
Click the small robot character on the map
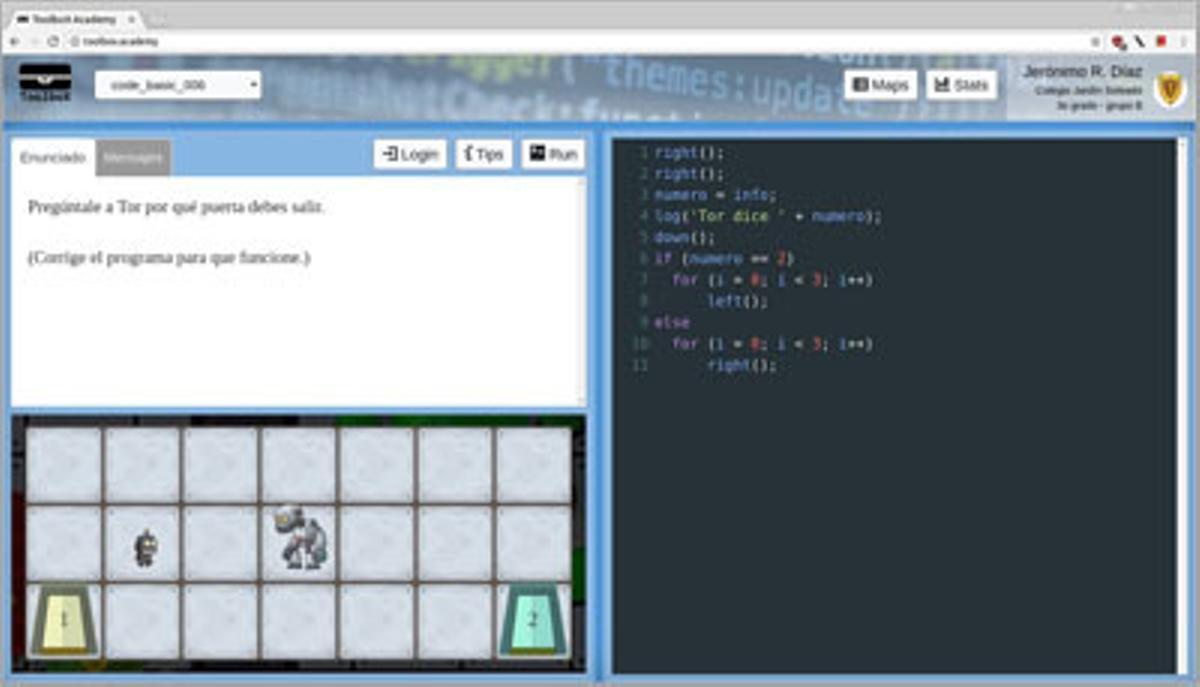[145, 547]
